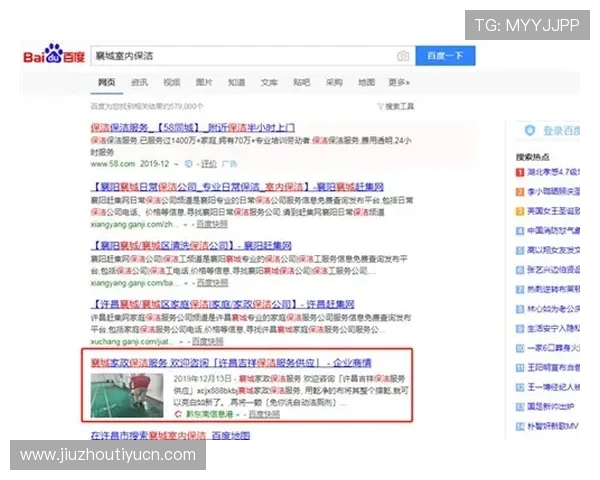
Task: Open the 知道 tab
Action: 237,82
